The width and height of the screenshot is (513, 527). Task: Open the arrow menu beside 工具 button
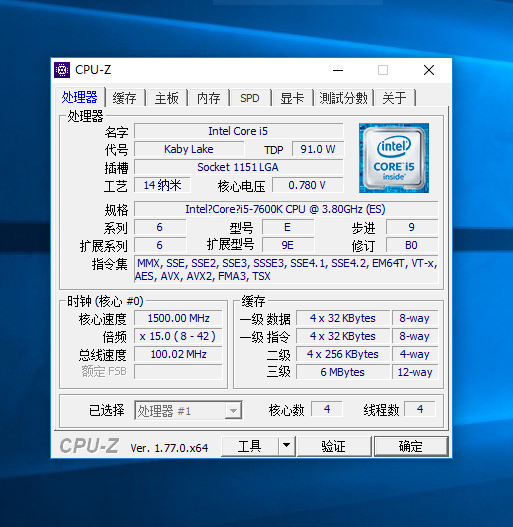tap(286, 446)
